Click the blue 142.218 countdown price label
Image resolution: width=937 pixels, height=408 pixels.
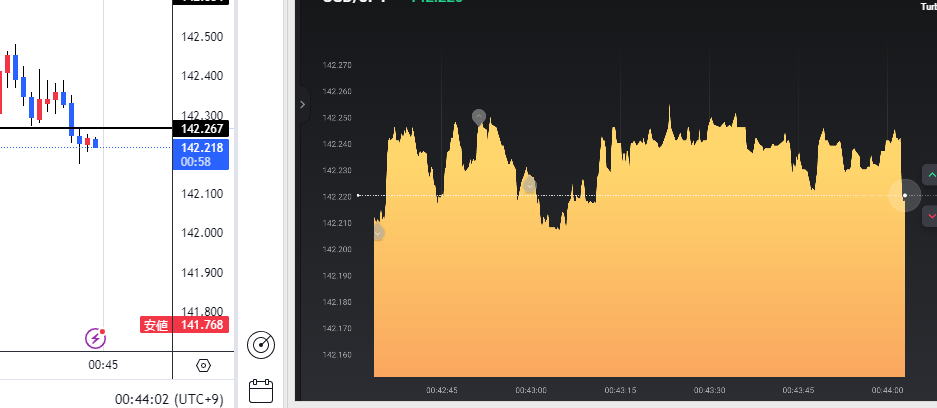[201, 154]
